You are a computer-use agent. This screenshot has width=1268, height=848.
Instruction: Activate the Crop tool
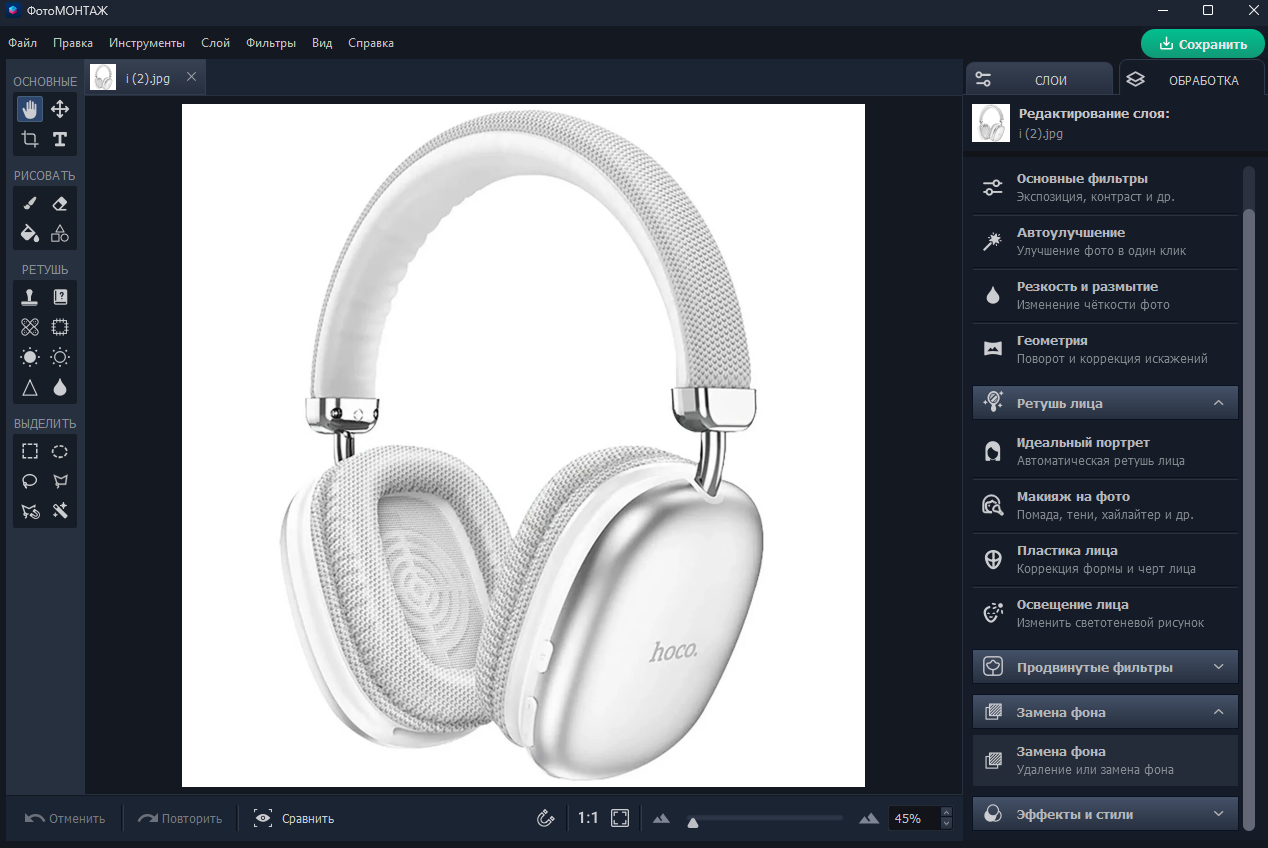[30, 139]
